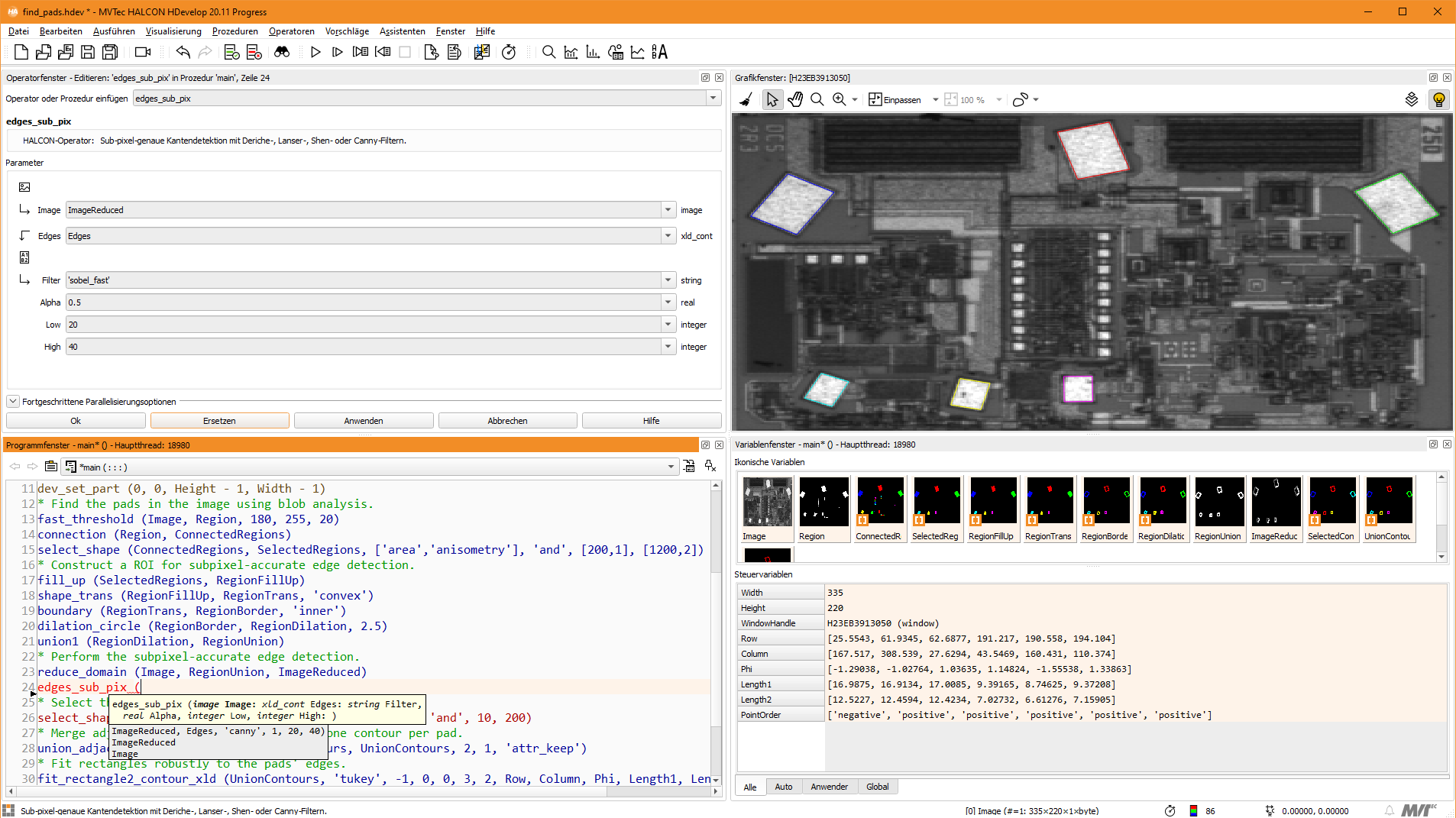Choose 'canny' autocomplete suggestion in program window
The image size is (1456, 818).
click(218, 731)
